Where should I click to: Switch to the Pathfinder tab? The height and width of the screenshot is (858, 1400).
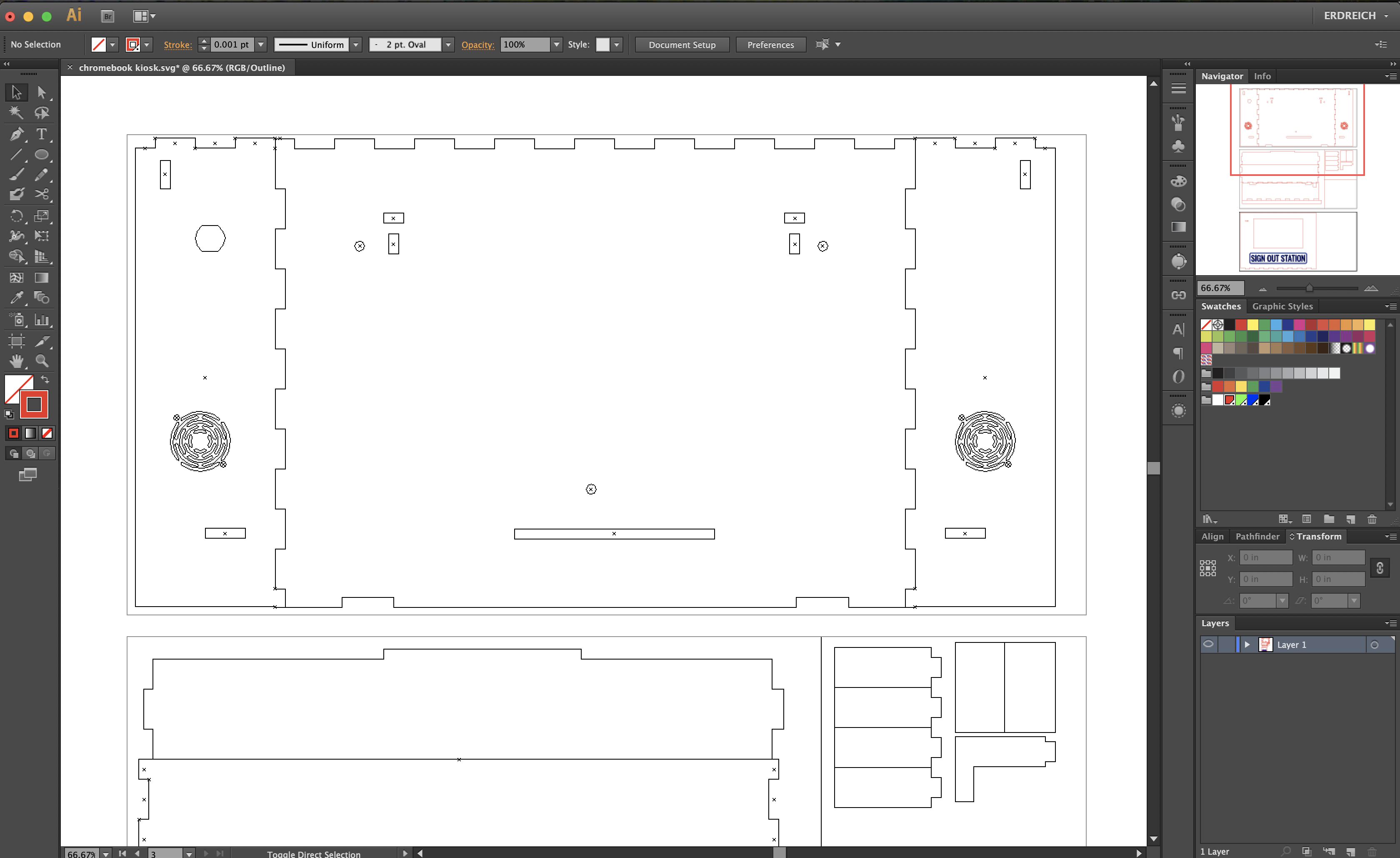tap(1257, 536)
